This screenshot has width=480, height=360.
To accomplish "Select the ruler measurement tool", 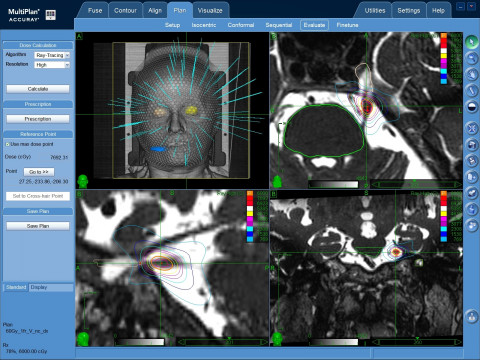I will (472, 90).
